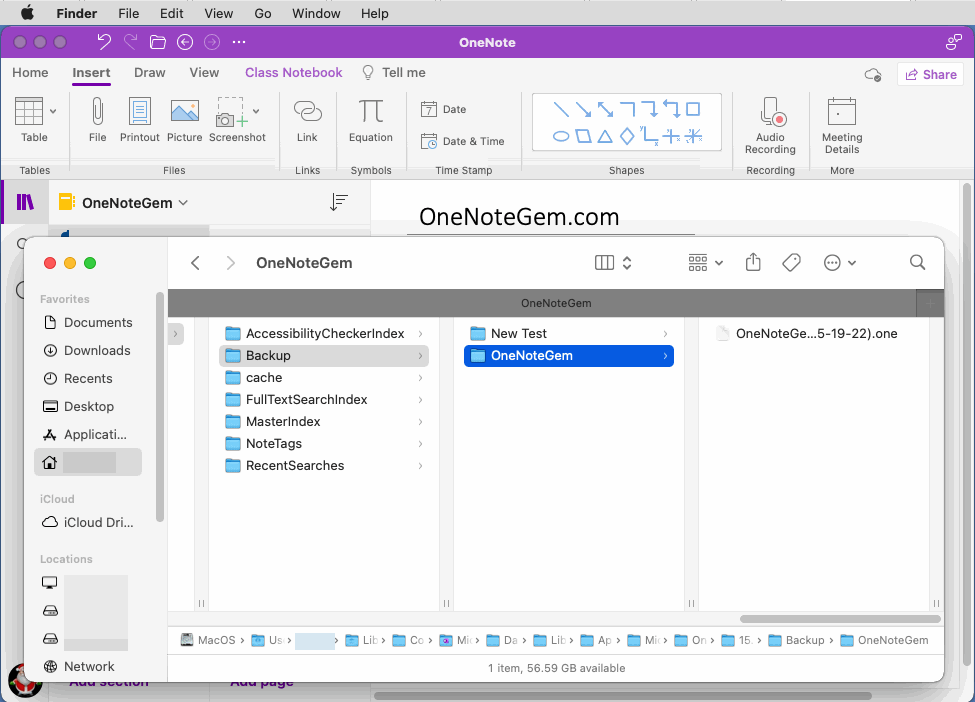
Task: Open Finder action menu with ellipsis
Action: click(839, 262)
